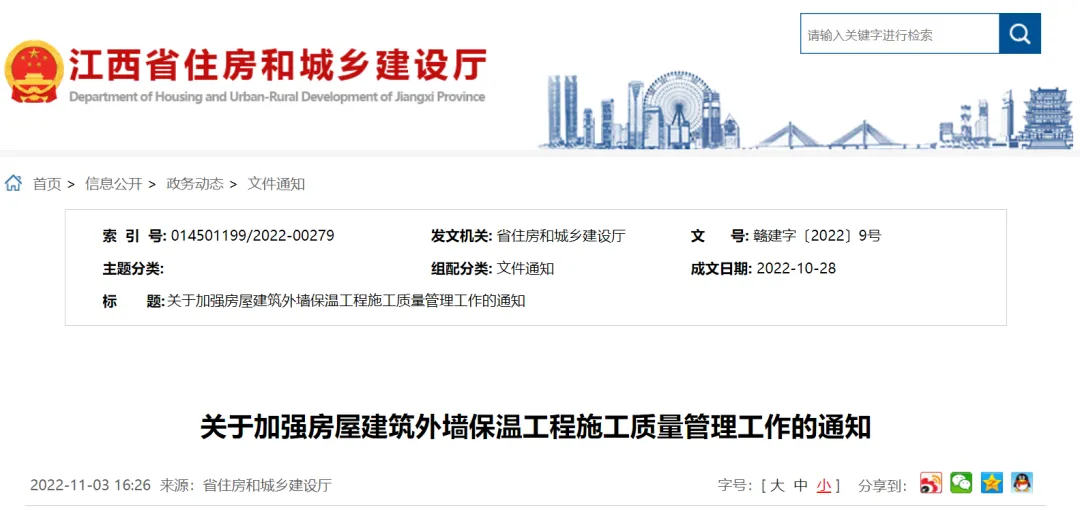Click the keyword search input box
Screen dimensions: 1080x510
[900, 34]
